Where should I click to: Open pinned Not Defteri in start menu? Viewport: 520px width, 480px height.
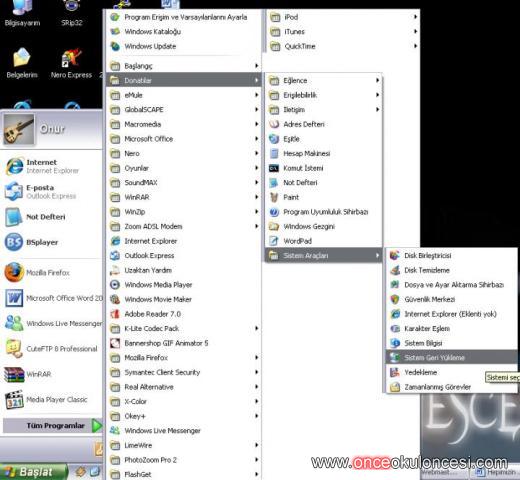tap(52, 217)
